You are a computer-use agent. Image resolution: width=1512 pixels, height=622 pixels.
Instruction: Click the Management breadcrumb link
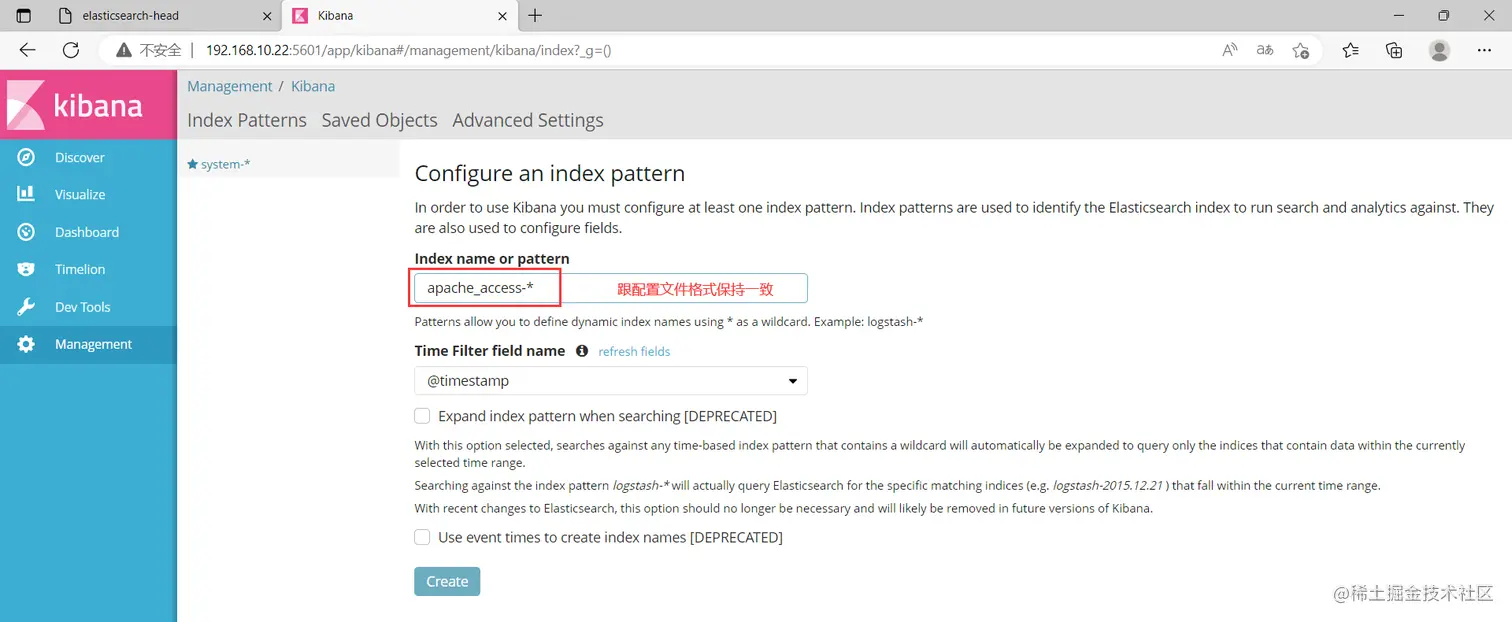click(x=230, y=86)
